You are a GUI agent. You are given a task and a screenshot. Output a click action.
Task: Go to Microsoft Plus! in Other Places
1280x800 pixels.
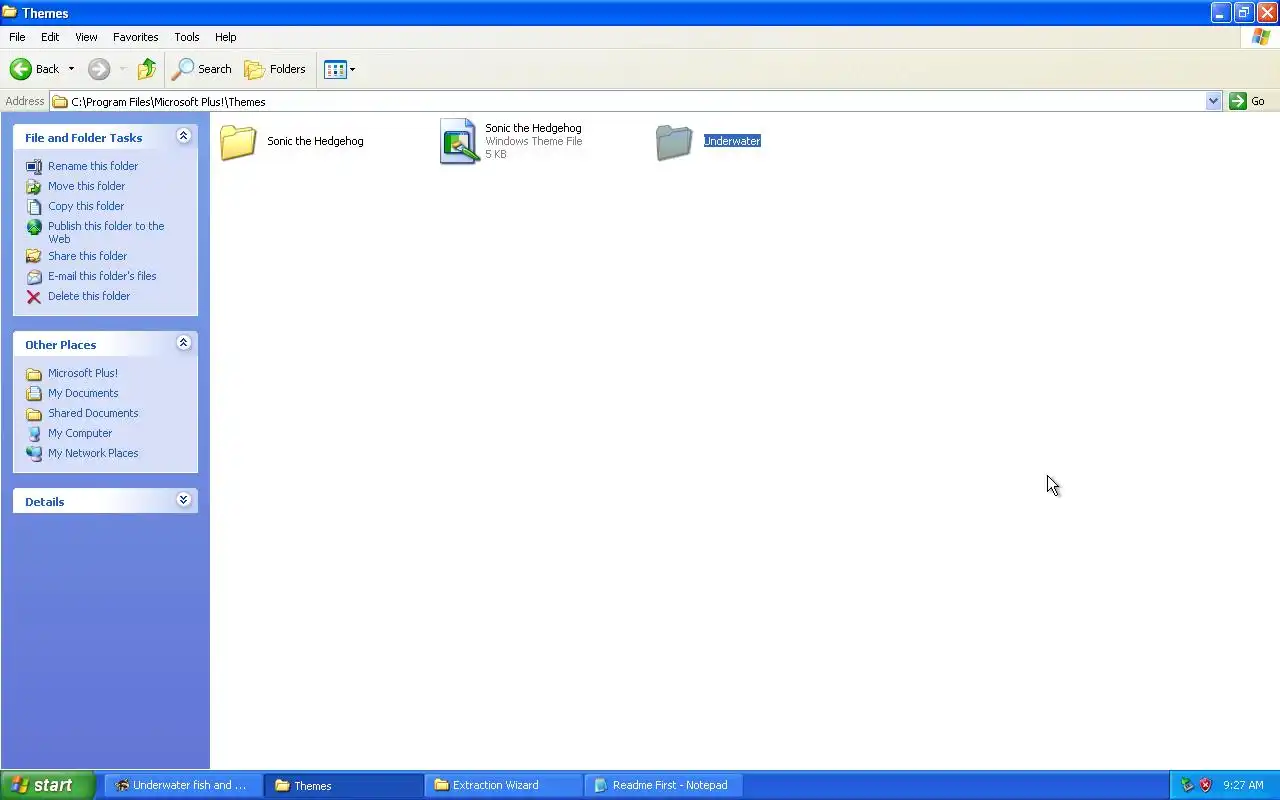coord(83,373)
